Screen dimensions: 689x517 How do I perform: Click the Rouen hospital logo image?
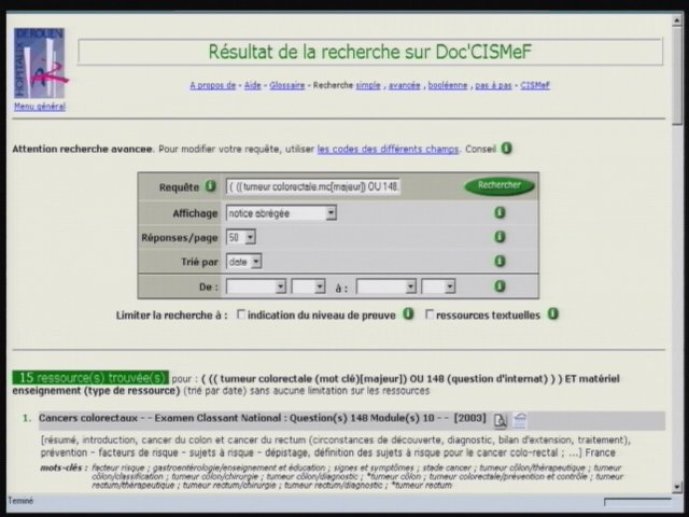40,63
